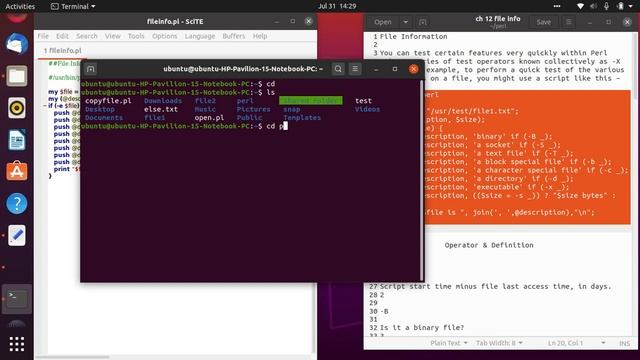Click the volume icon in the top bar

(x=593, y=6)
